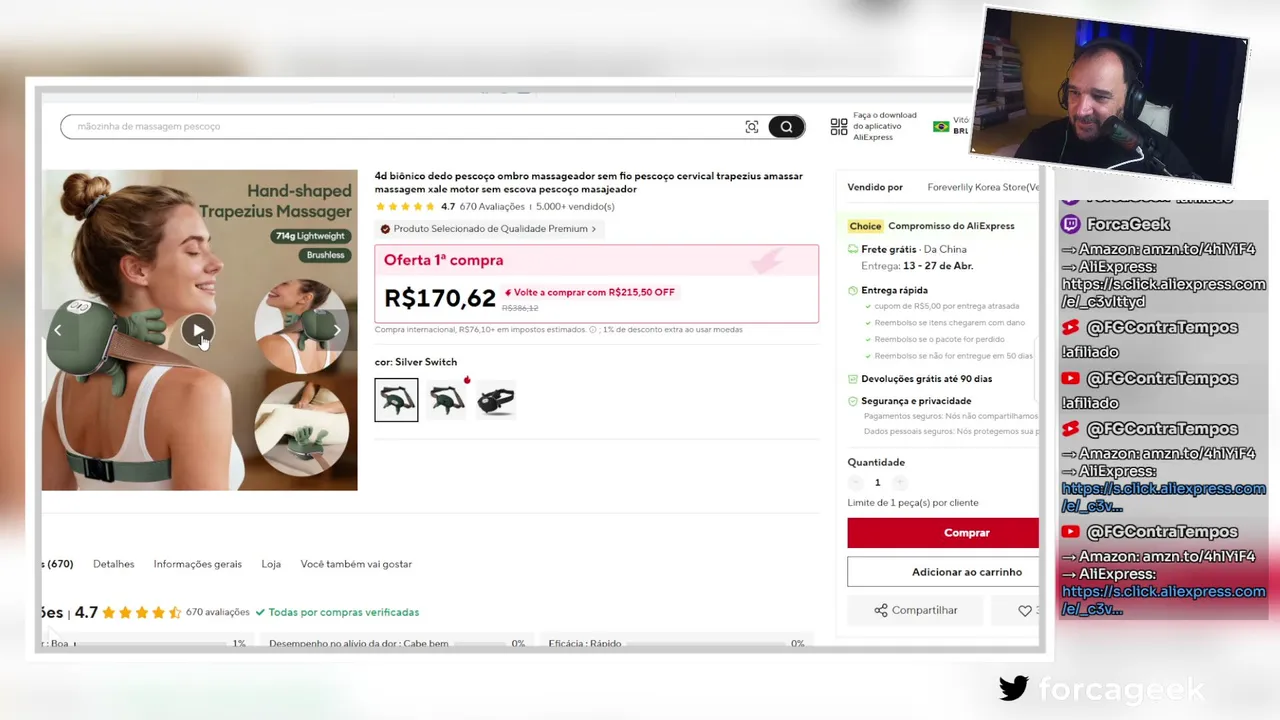Viewport: 1280px width, 720px height.
Task: Show the previous product image
Action: pos(58,330)
